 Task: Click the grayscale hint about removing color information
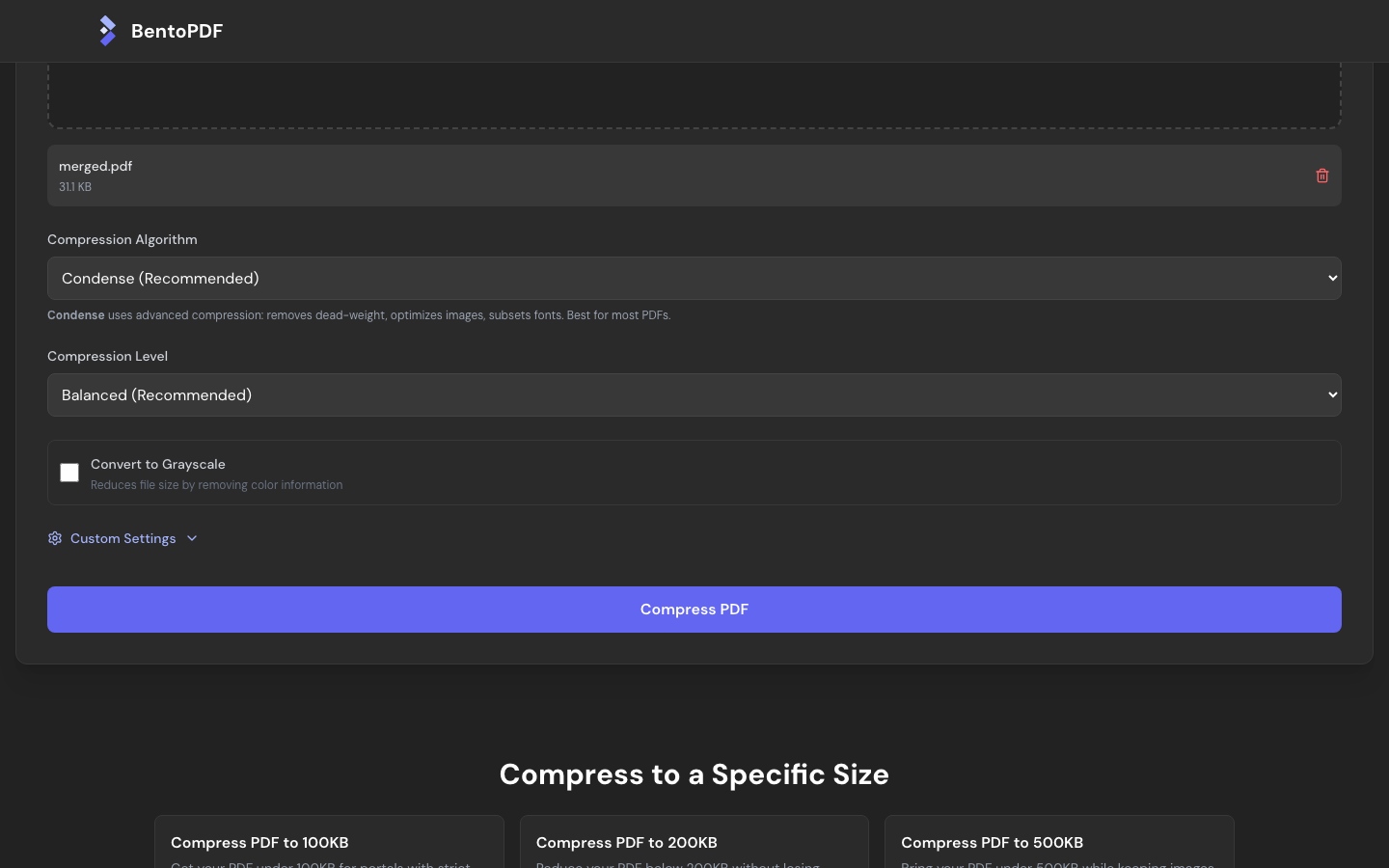click(x=217, y=485)
